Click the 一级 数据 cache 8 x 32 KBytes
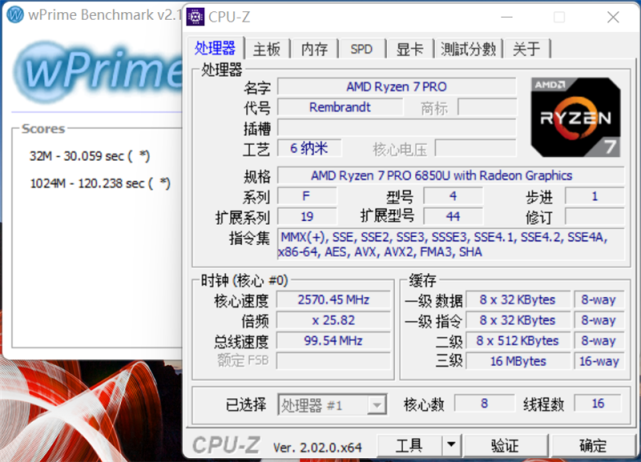Image resolution: width=641 pixels, height=462 pixels. pyautogui.click(x=518, y=300)
